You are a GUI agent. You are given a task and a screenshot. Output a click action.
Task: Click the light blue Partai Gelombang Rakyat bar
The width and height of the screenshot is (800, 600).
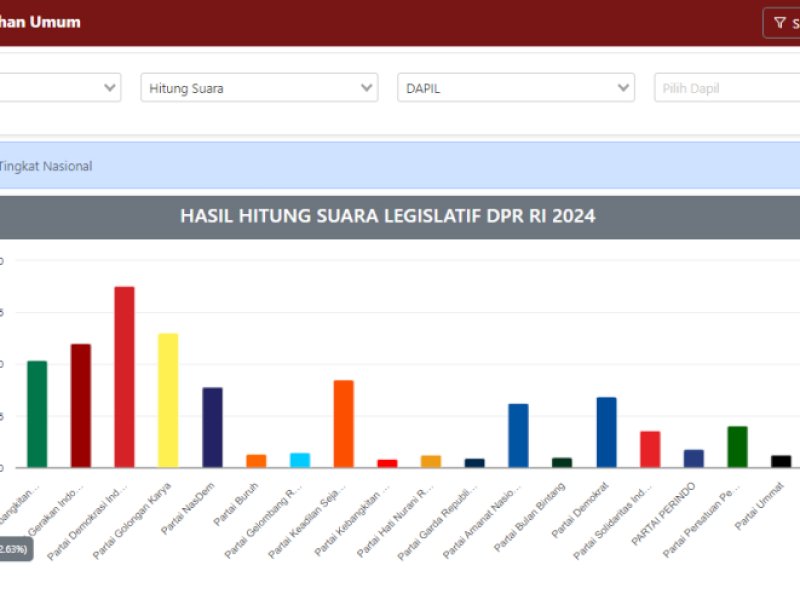click(x=300, y=460)
